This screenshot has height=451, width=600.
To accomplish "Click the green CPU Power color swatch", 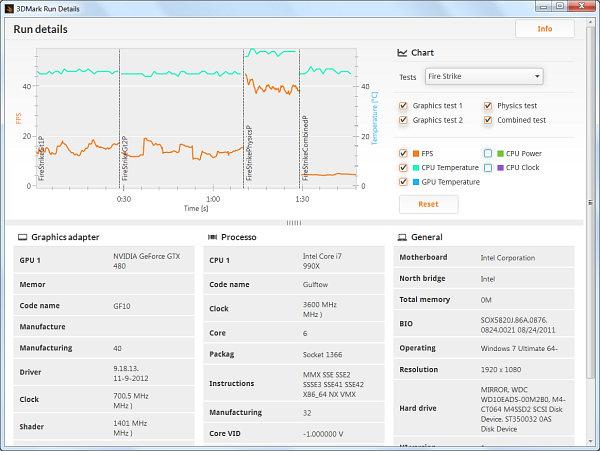I will point(500,154).
